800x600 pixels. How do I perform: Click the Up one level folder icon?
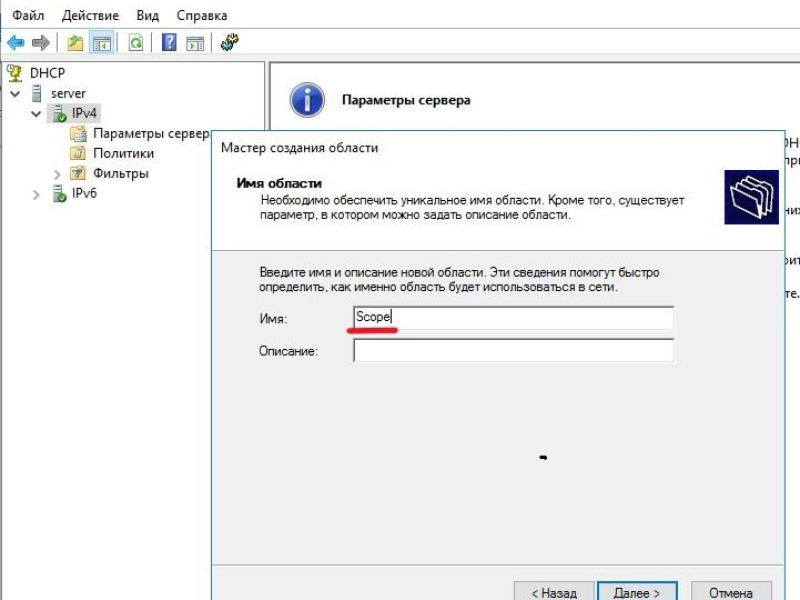tap(76, 42)
